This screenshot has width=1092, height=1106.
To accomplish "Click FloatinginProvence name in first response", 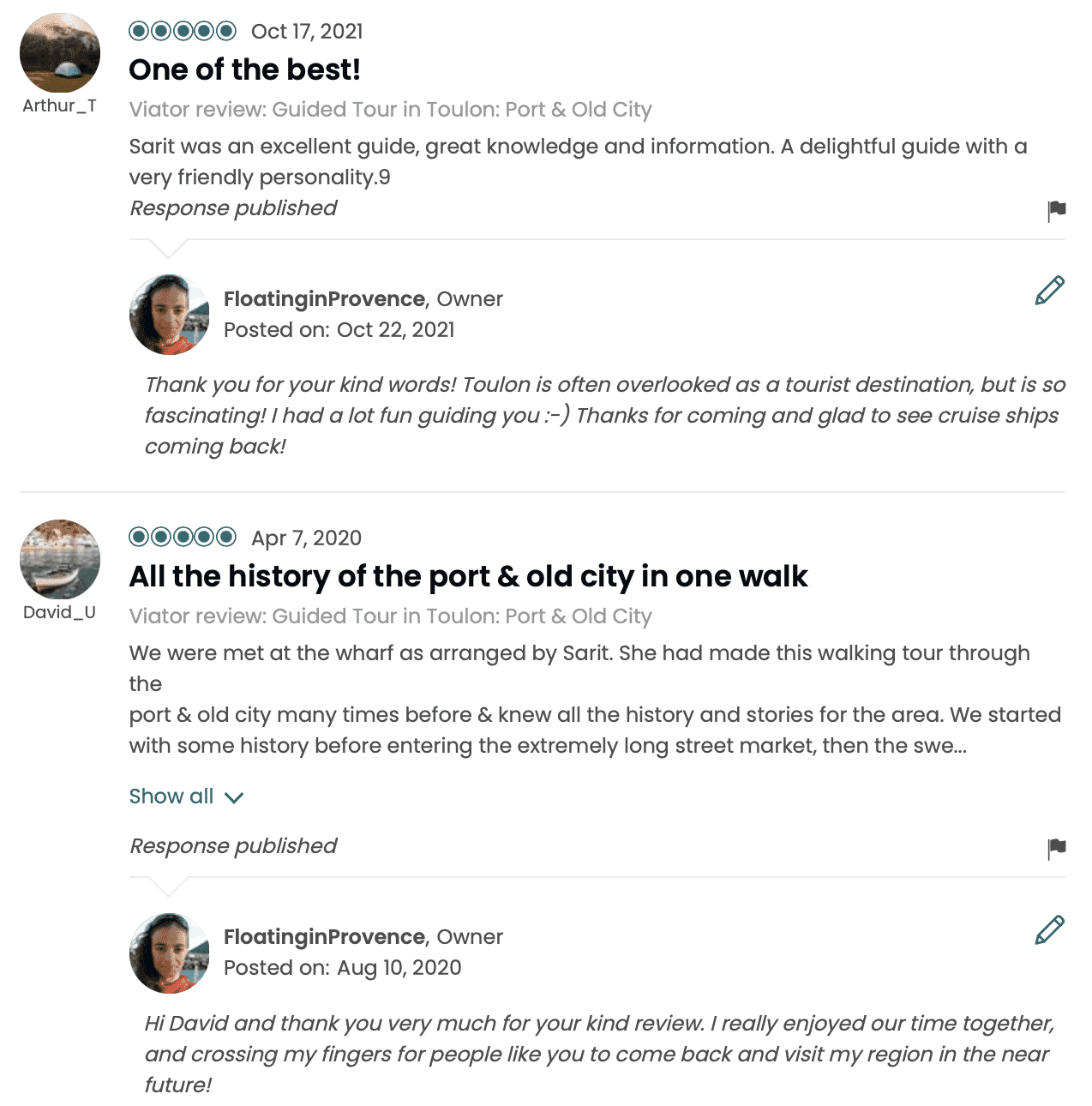I will [x=324, y=299].
